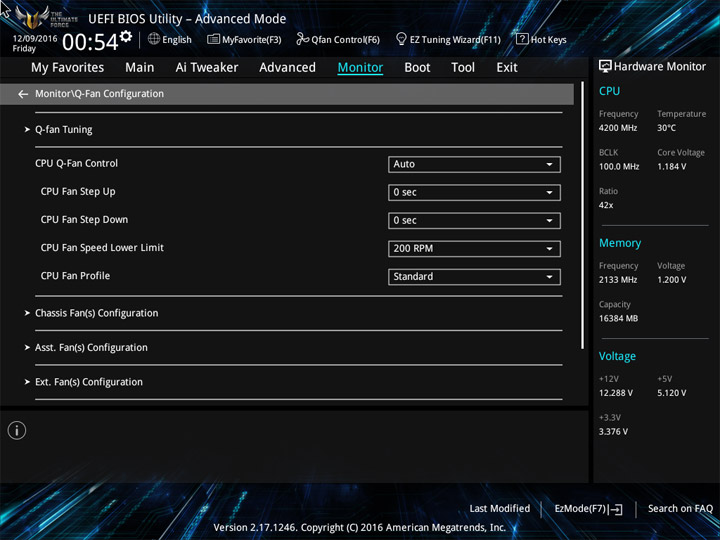Click the date 12/09/2016 Friday
The width and height of the screenshot is (720, 540).
point(35,43)
